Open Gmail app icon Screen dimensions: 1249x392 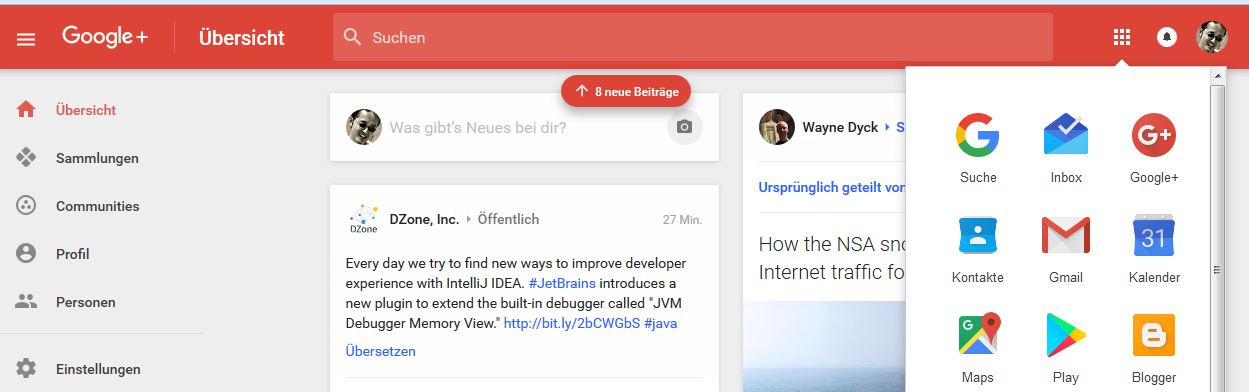pyautogui.click(x=1066, y=235)
